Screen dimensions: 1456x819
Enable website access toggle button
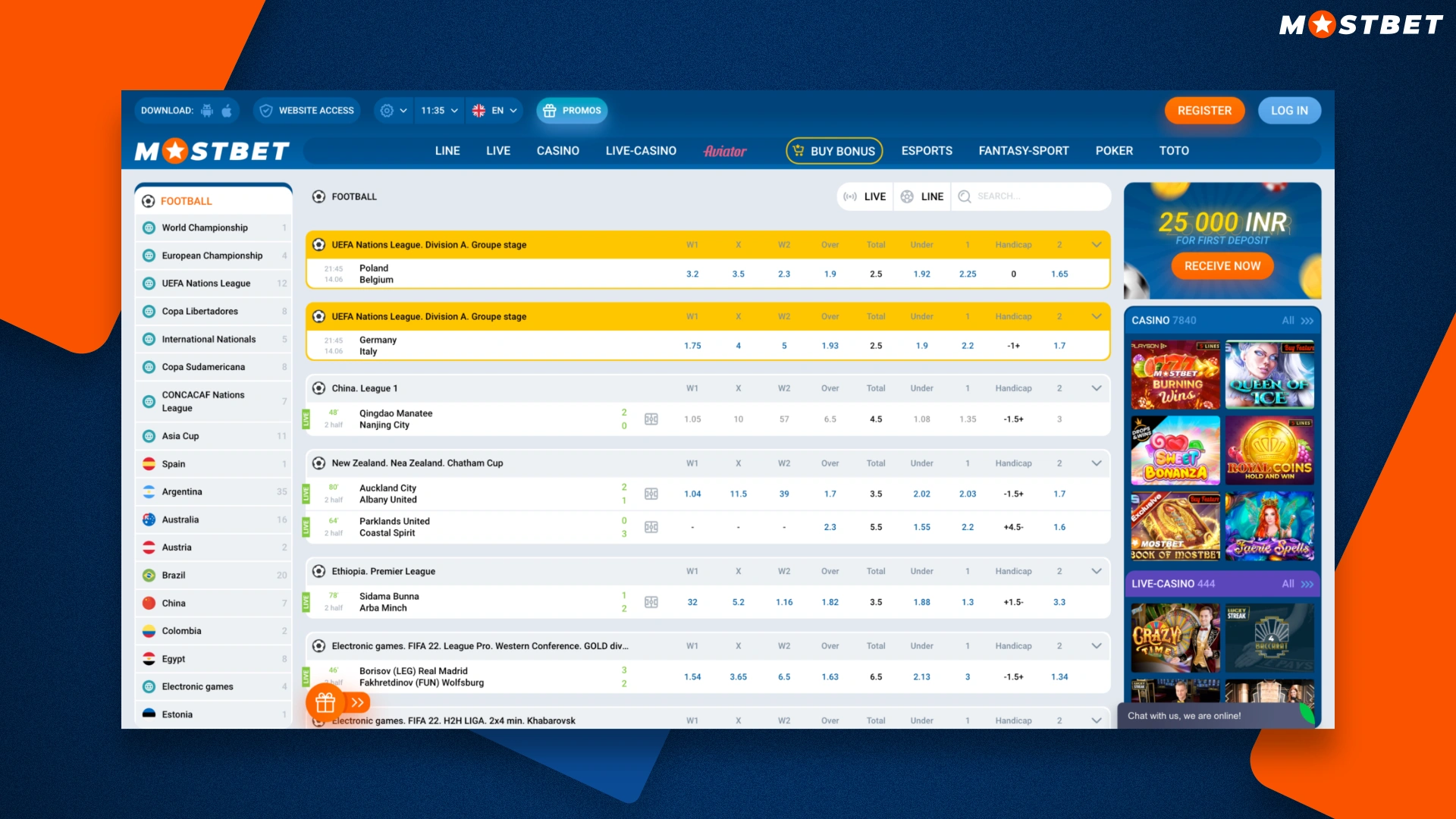point(307,110)
